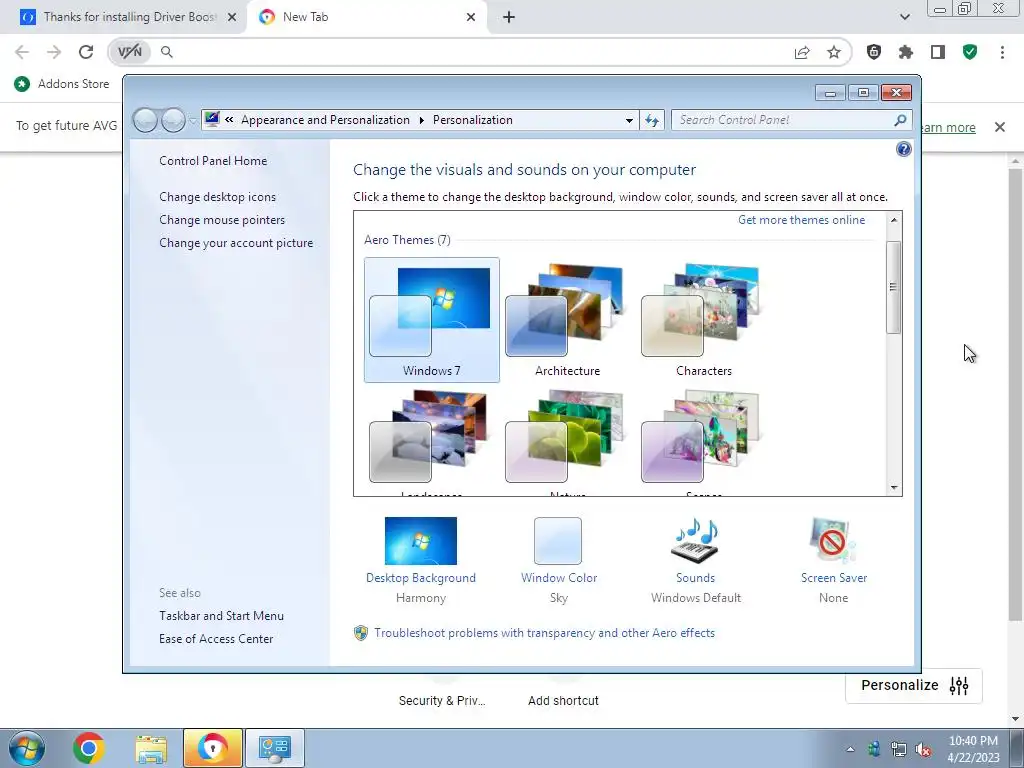Toggle the browser side panel icon
1024x768 pixels.
pyautogui.click(x=938, y=52)
